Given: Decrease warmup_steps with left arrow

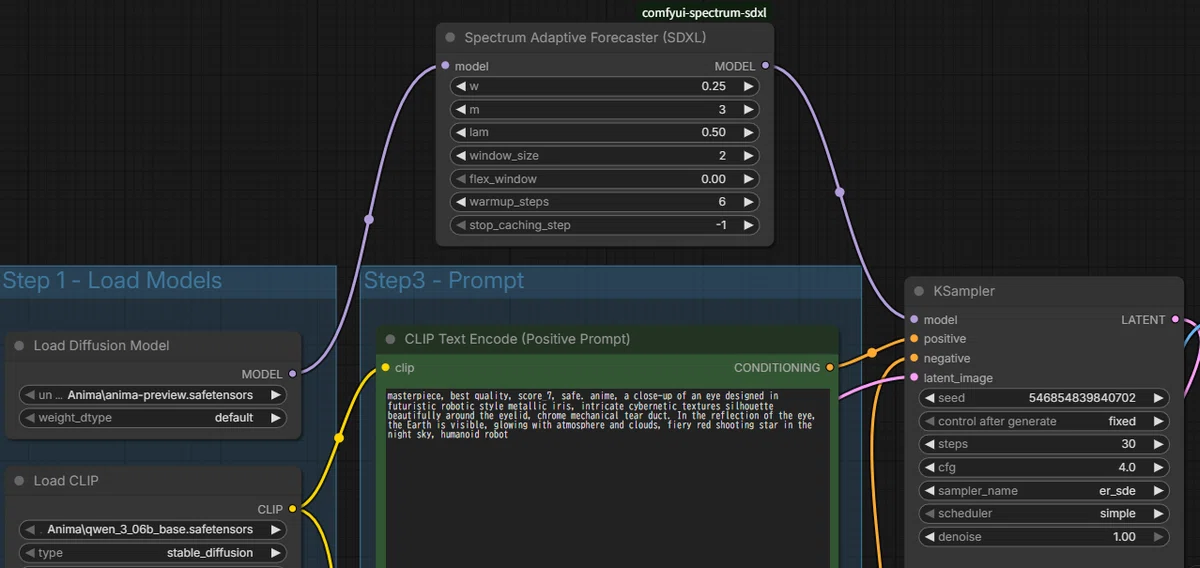Looking at the screenshot, I should (461, 202).
